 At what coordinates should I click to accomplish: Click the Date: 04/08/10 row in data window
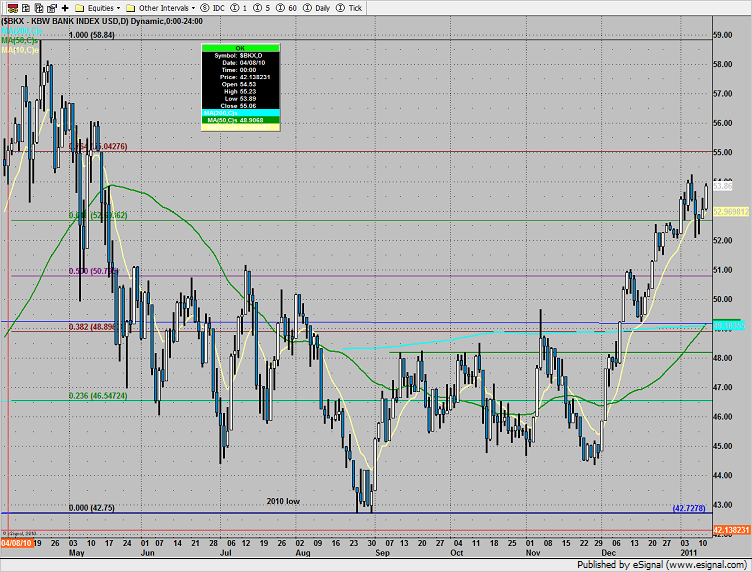tap(240, 63)
